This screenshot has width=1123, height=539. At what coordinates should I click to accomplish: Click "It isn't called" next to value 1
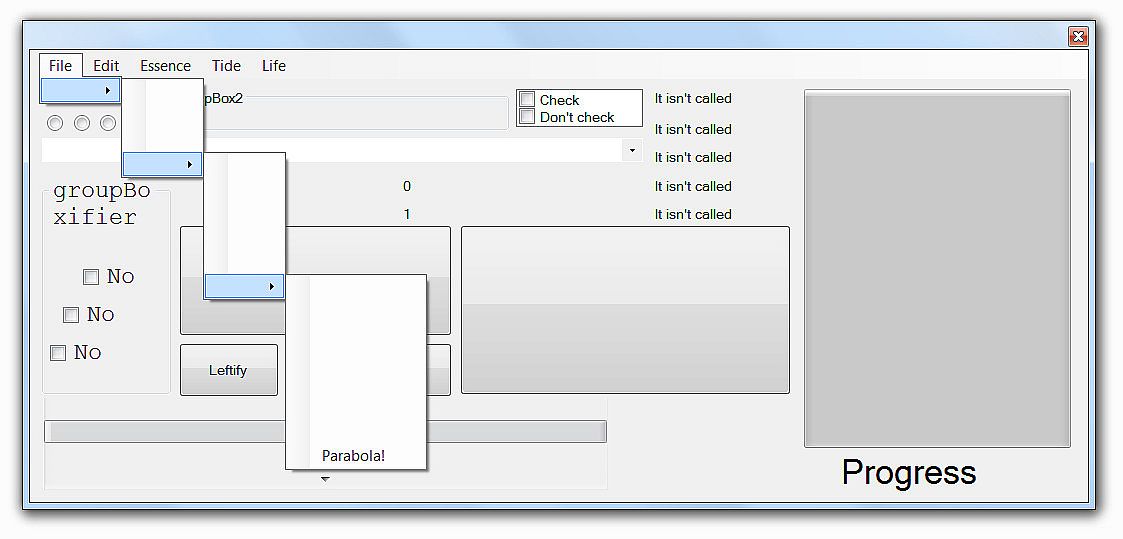tap(693, 215)
